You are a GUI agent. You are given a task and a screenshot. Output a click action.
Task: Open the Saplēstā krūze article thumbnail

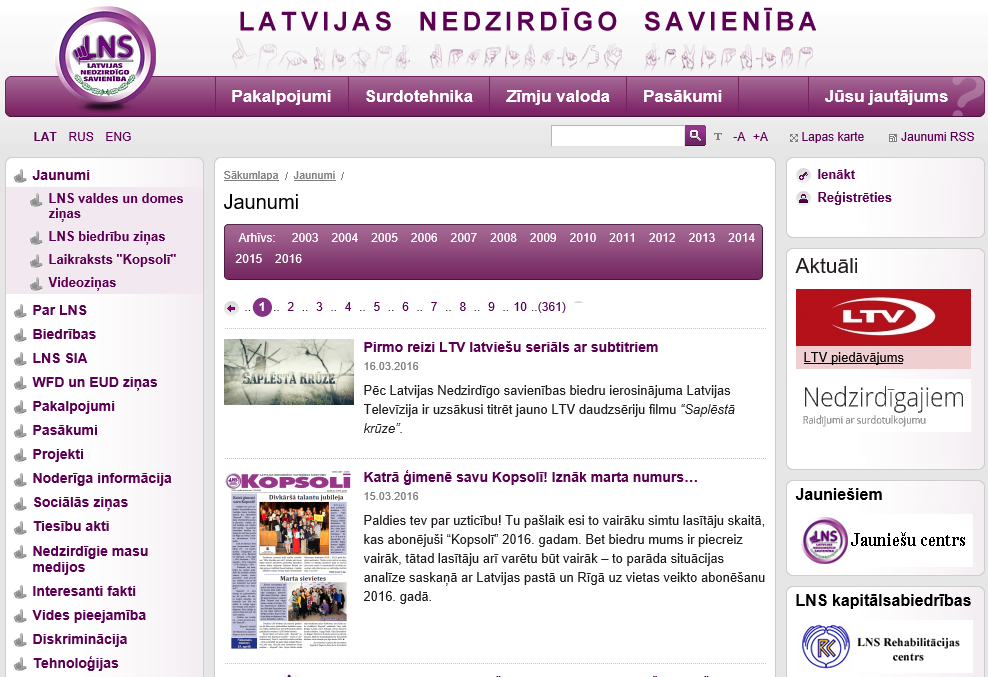point(288,372)
